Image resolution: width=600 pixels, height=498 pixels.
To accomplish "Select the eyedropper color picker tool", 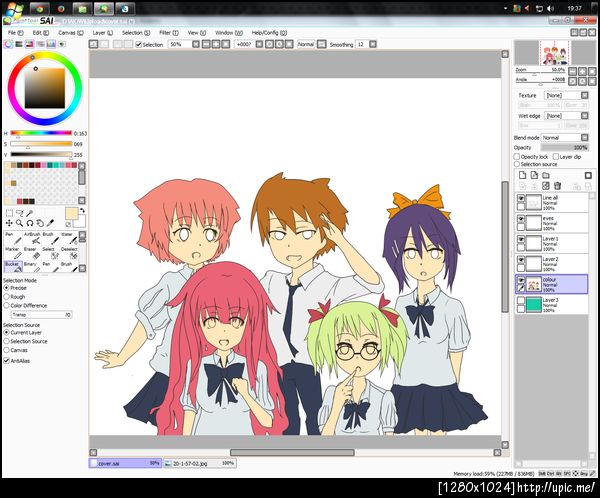I will point(50,223).
